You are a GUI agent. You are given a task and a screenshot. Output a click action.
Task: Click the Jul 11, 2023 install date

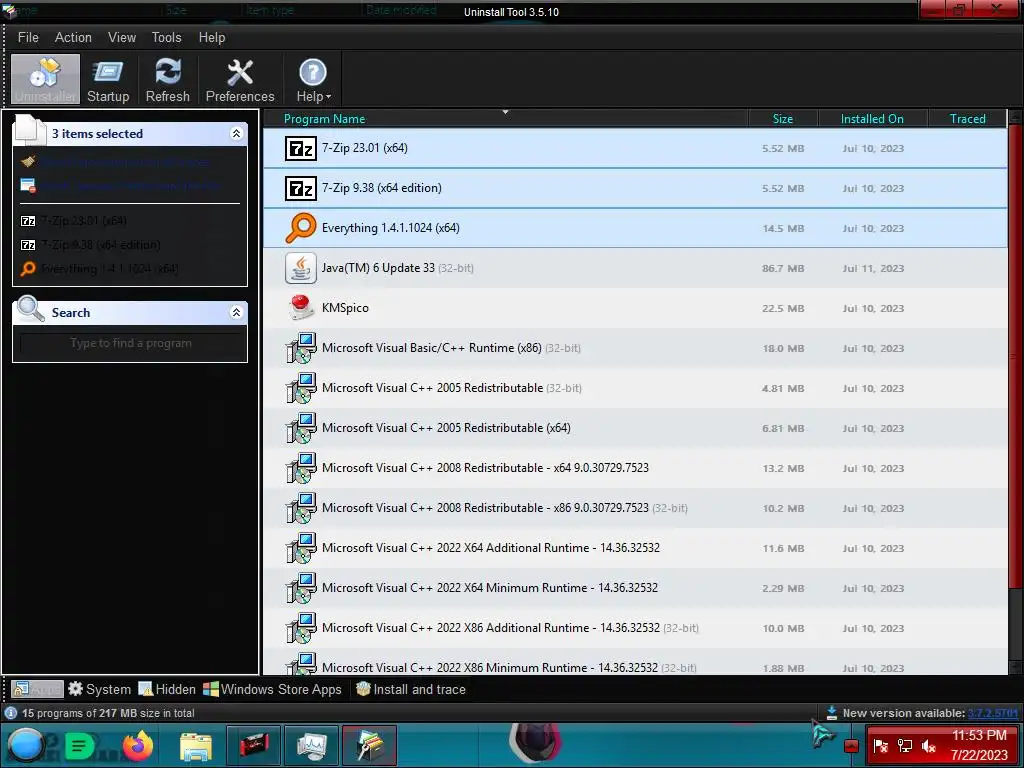pyautogui.click(x=873, y=268)
